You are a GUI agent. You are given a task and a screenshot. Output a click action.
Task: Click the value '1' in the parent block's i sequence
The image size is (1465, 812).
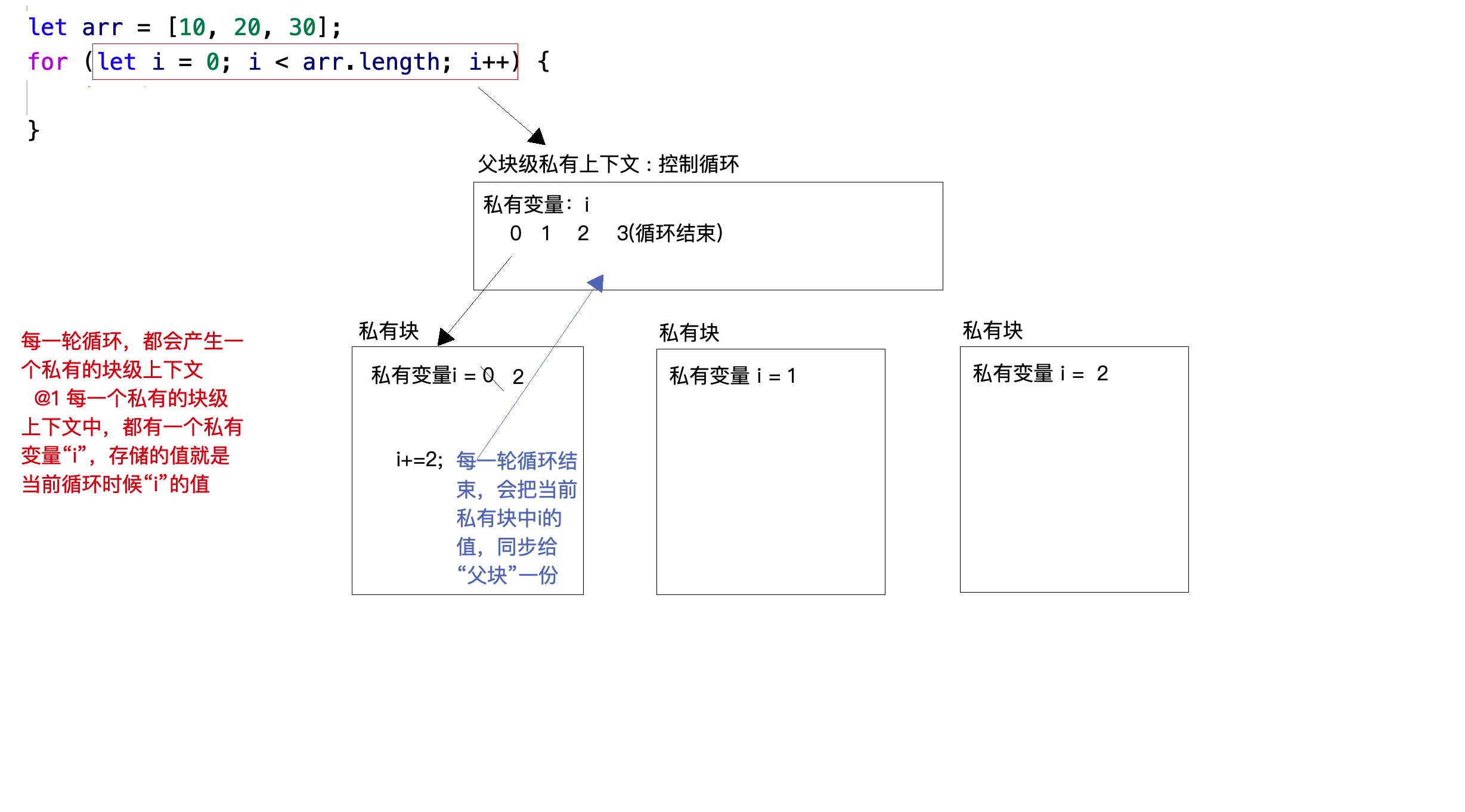pos(546,233)
